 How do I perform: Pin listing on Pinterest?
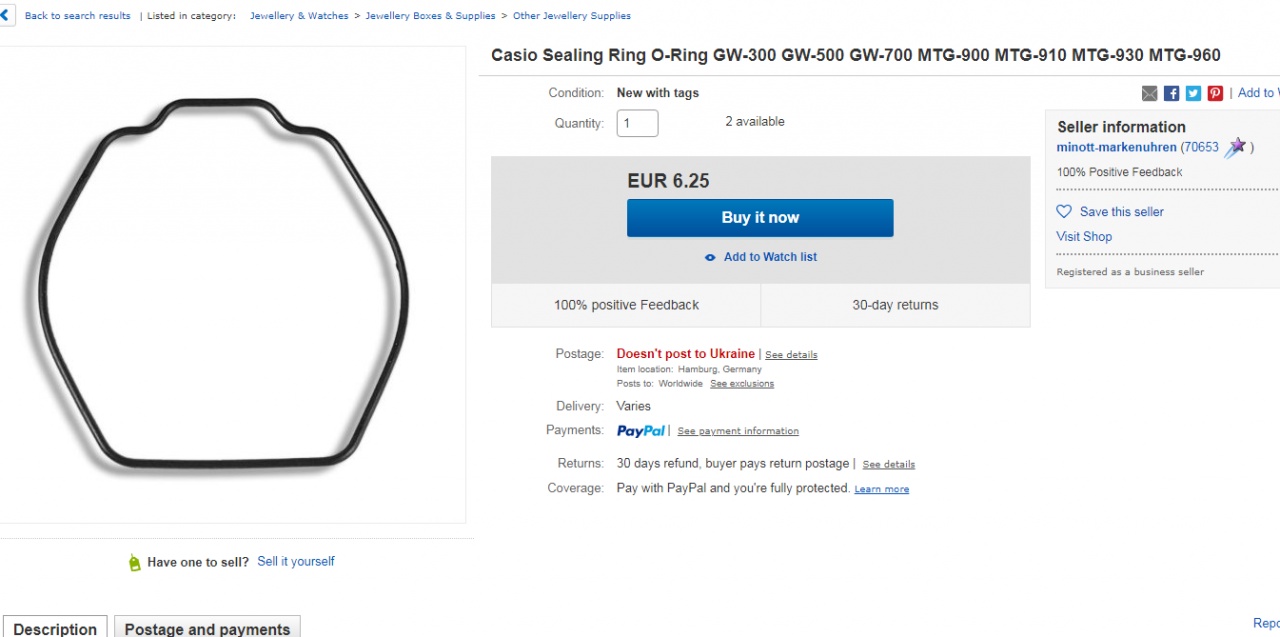(1215, 93)
